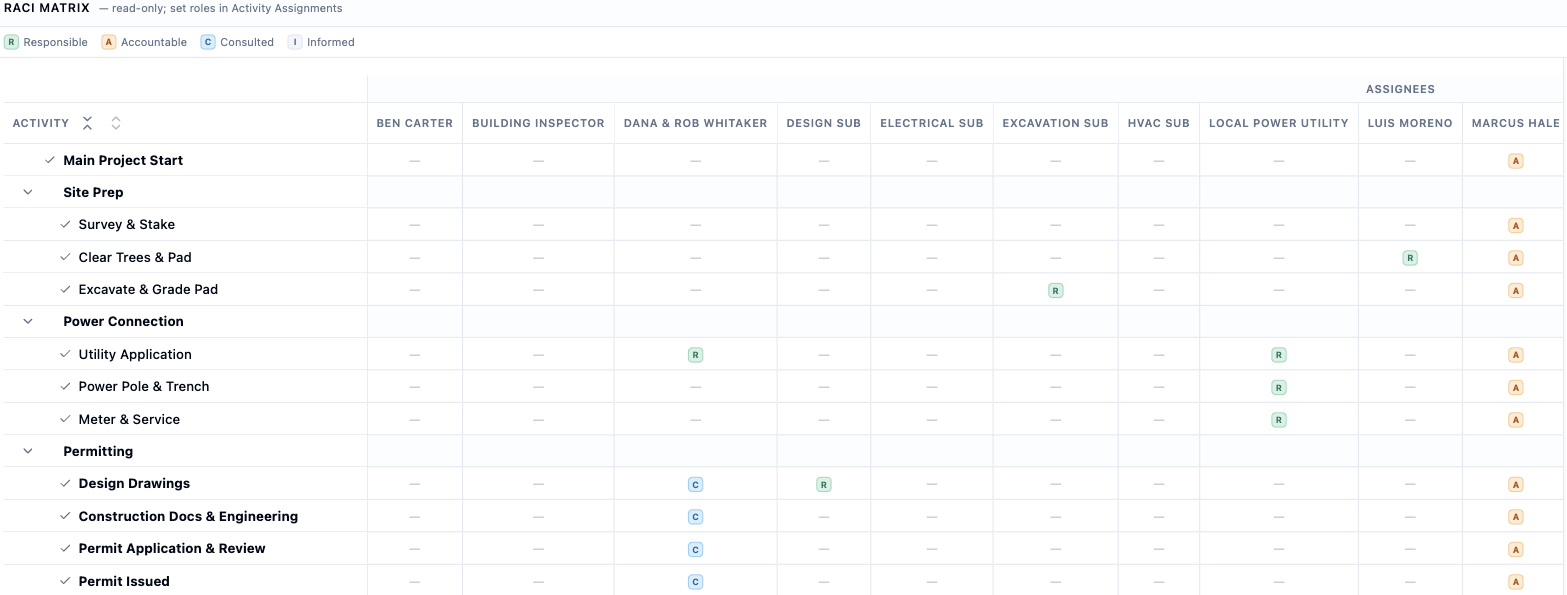The height and width of the screenshot is (595, 1567).
Task: Click the C badge on Design Drawings row
Action: 695,485
